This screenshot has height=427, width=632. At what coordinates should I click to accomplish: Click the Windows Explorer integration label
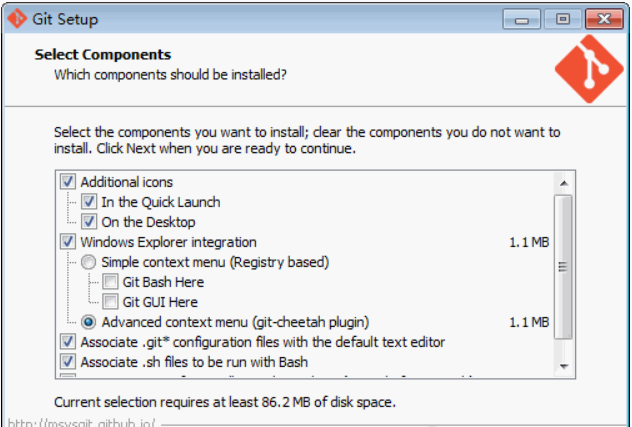(168, 242)
